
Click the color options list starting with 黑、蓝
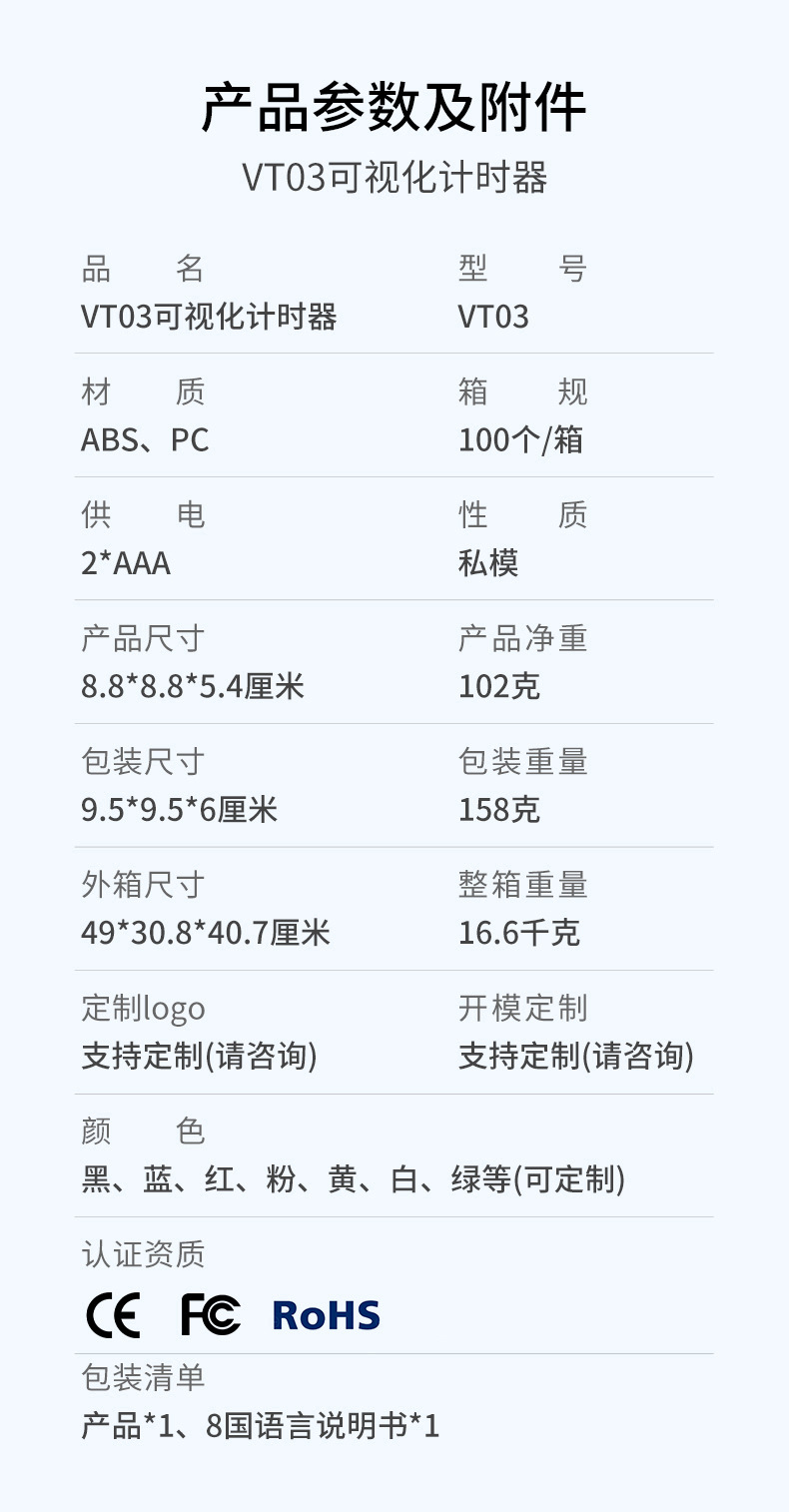pyautogui.click(x=354, y=1180)
